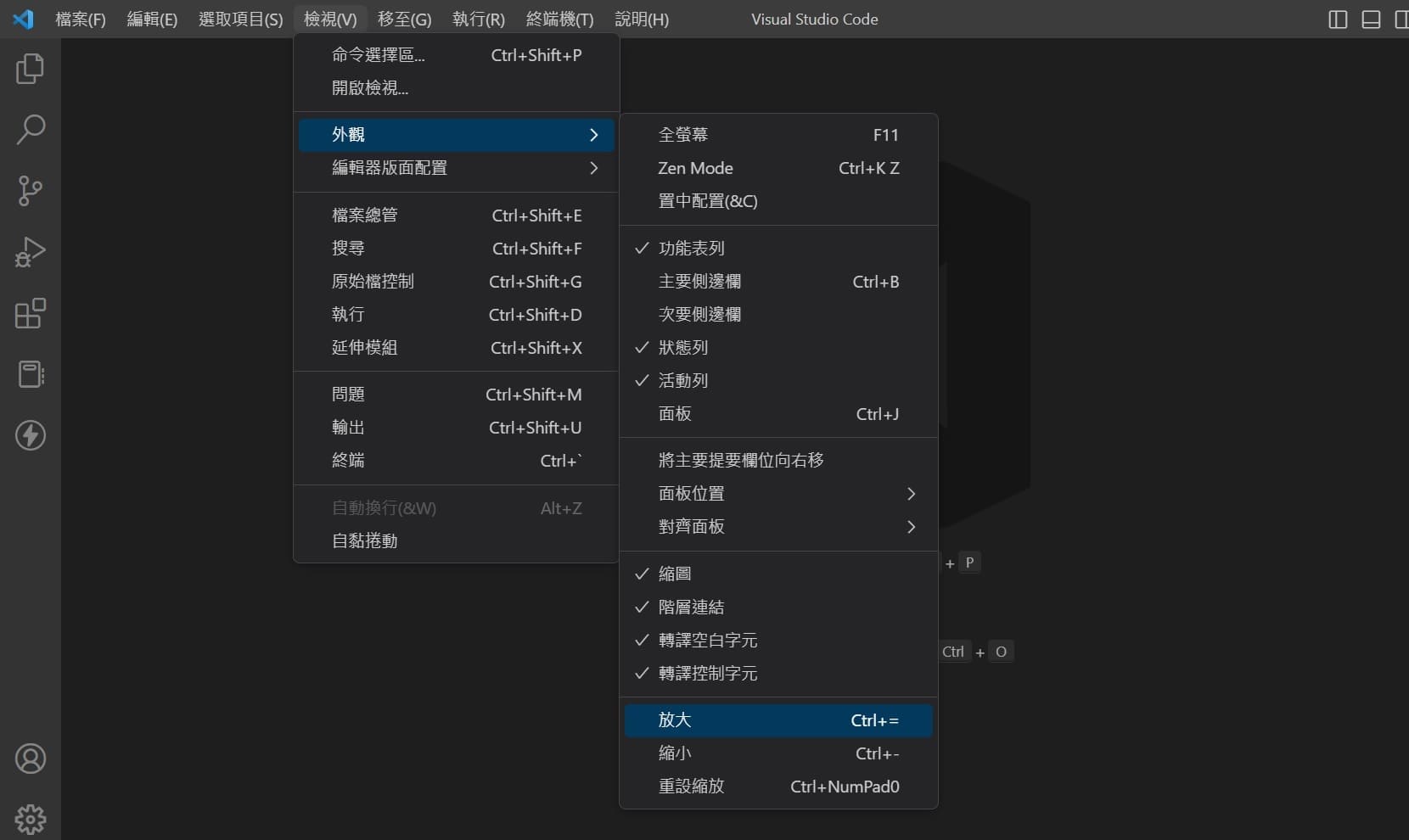Viewport: 1409px width, 840px height.
Task: Toggle the 狀態列 checked menu item
Action: [778, 348]
